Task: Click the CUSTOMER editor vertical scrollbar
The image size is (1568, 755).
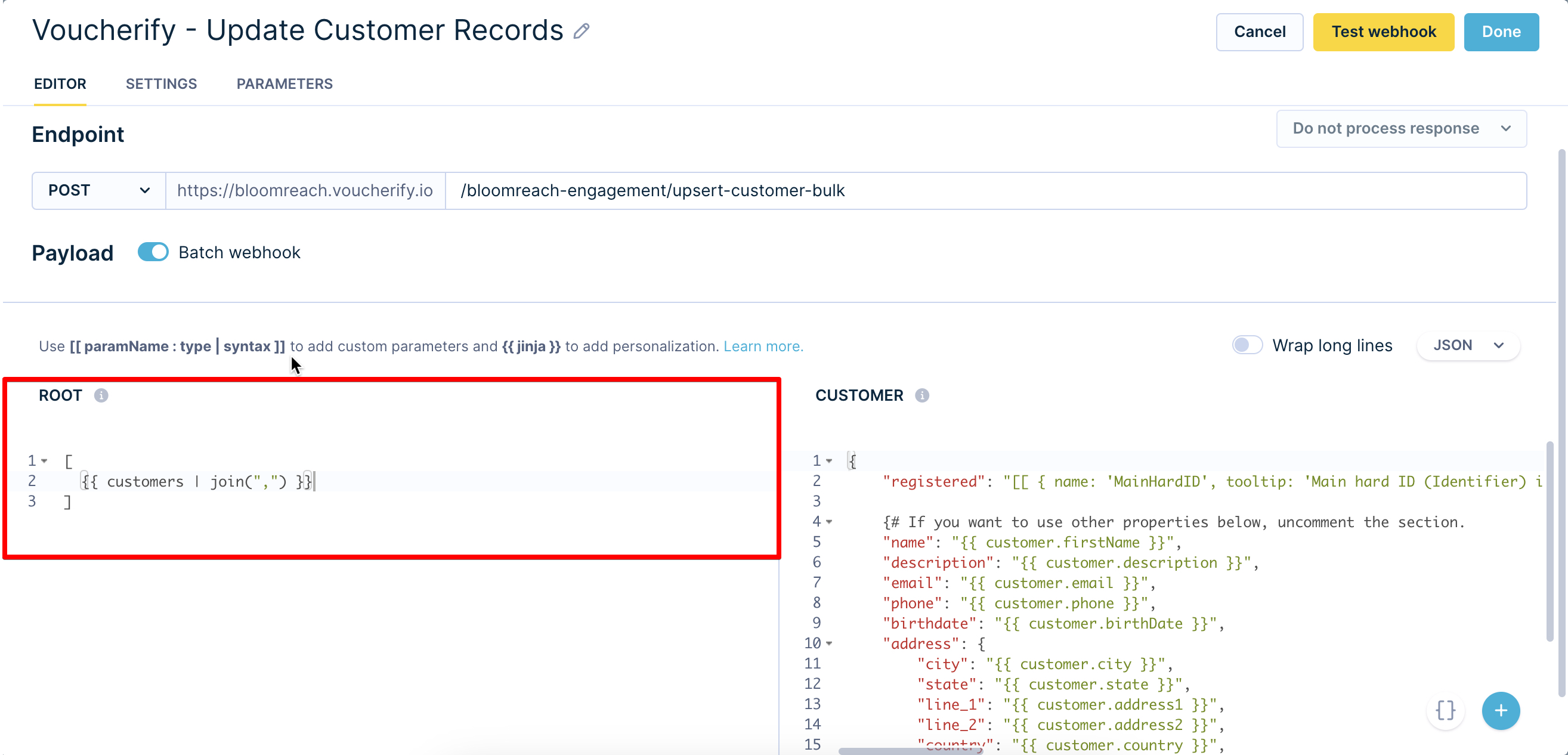Action: pyautogui.click(x=1549, y=542)
